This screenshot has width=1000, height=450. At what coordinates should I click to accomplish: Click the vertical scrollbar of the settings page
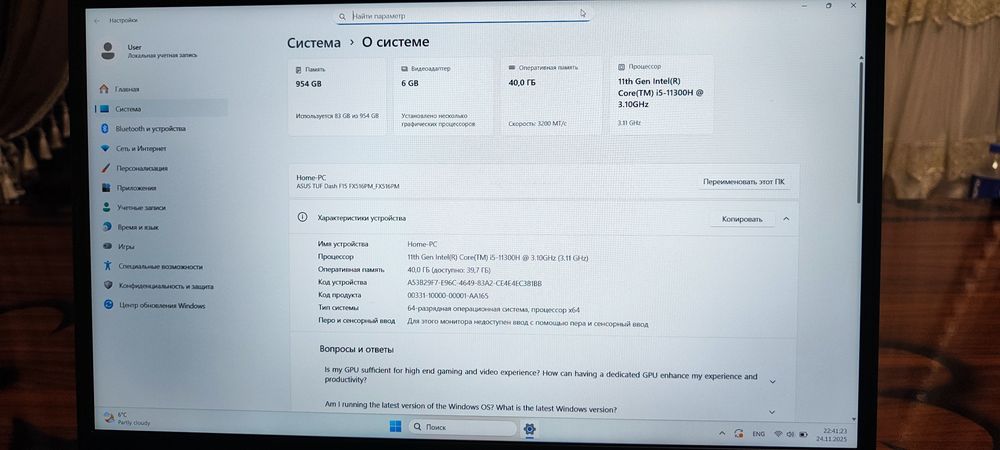[860, 134]
